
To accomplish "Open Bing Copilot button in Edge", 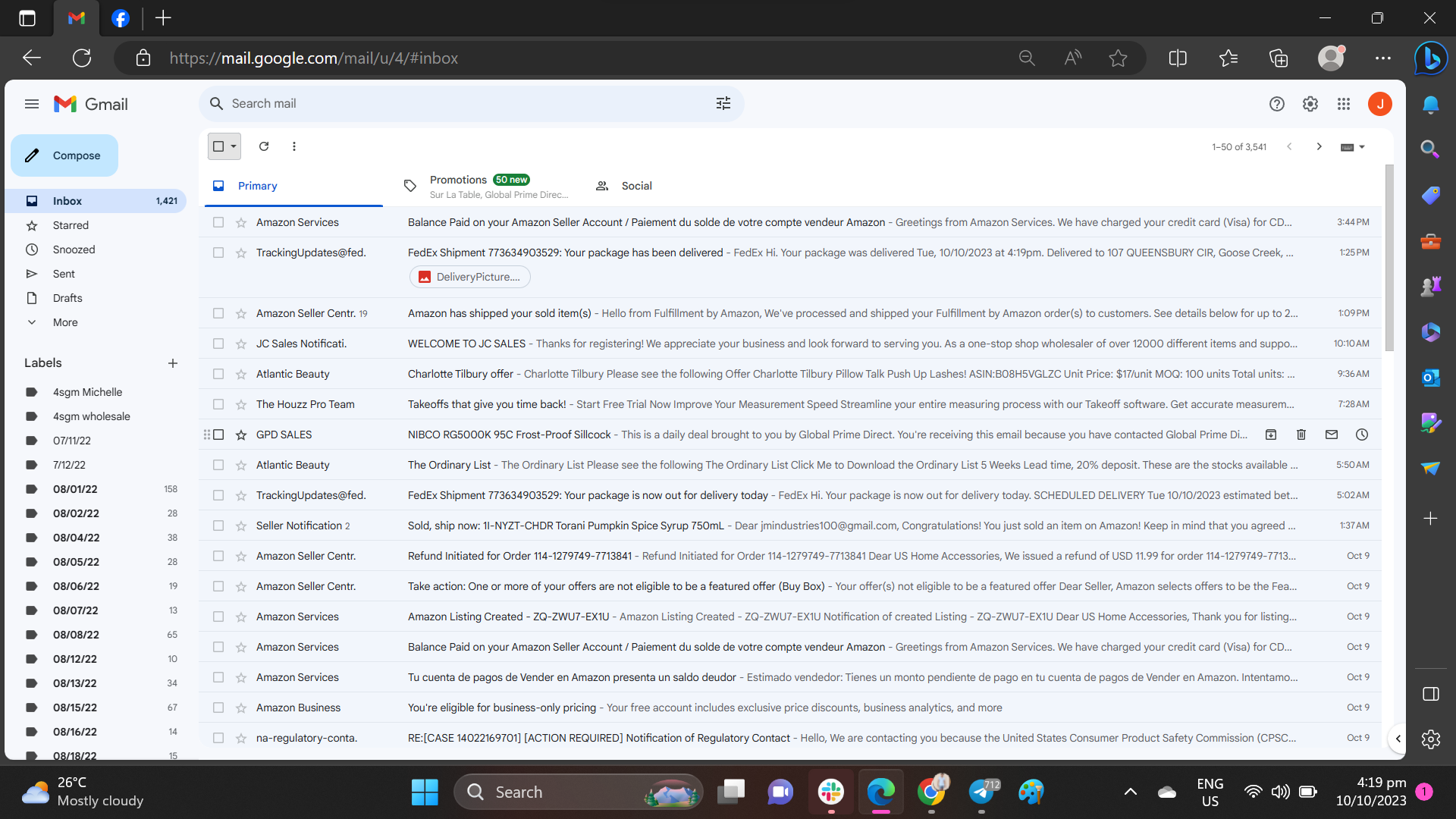I will 1431,58.
